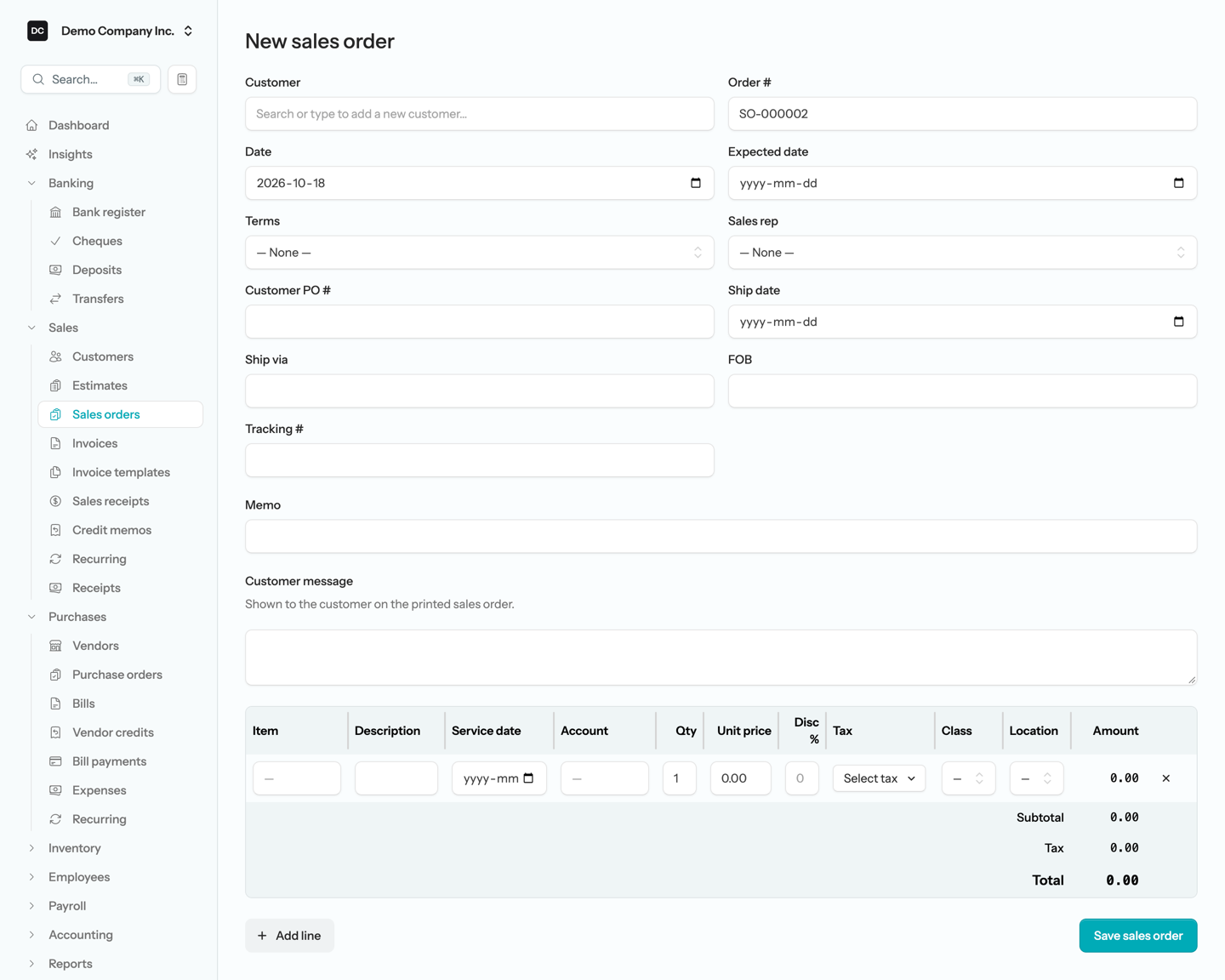Click the Vendors storefront icon

pos(55,646)
